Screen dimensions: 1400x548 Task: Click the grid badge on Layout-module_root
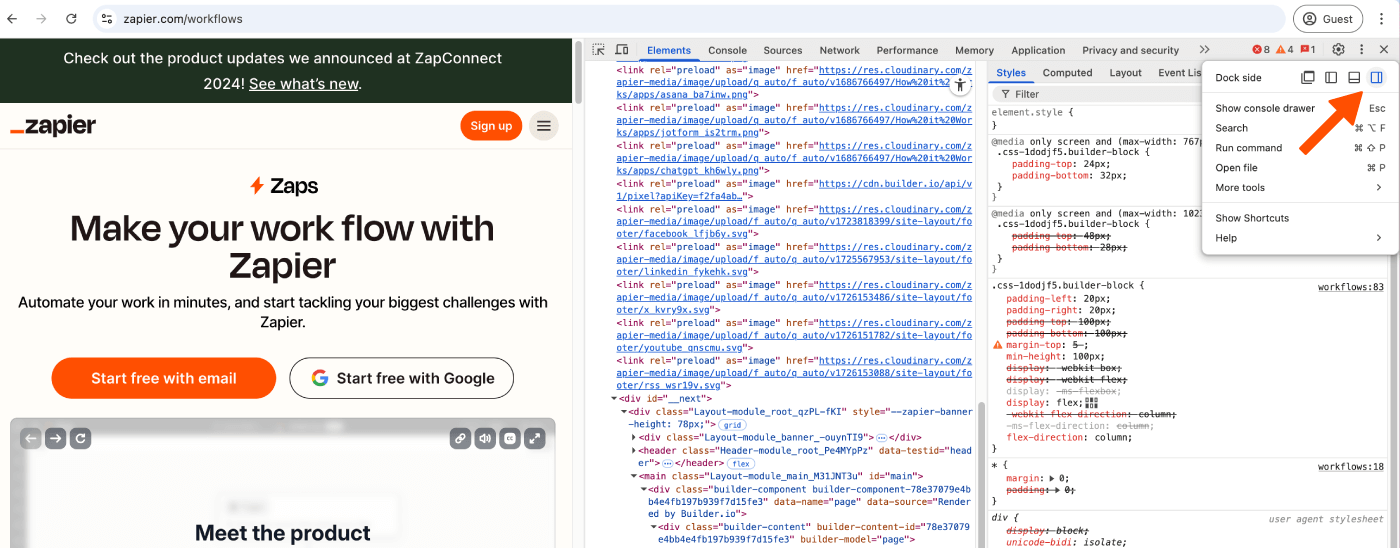(x=732, y=425)
